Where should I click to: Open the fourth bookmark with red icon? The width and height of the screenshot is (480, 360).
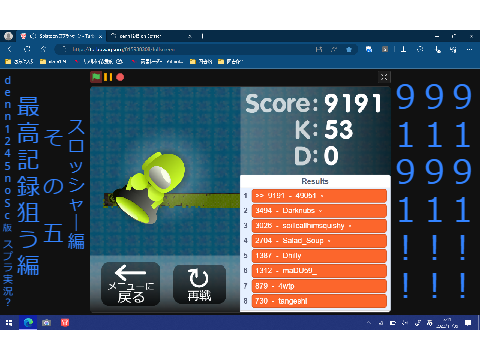[x=157, y=61]
